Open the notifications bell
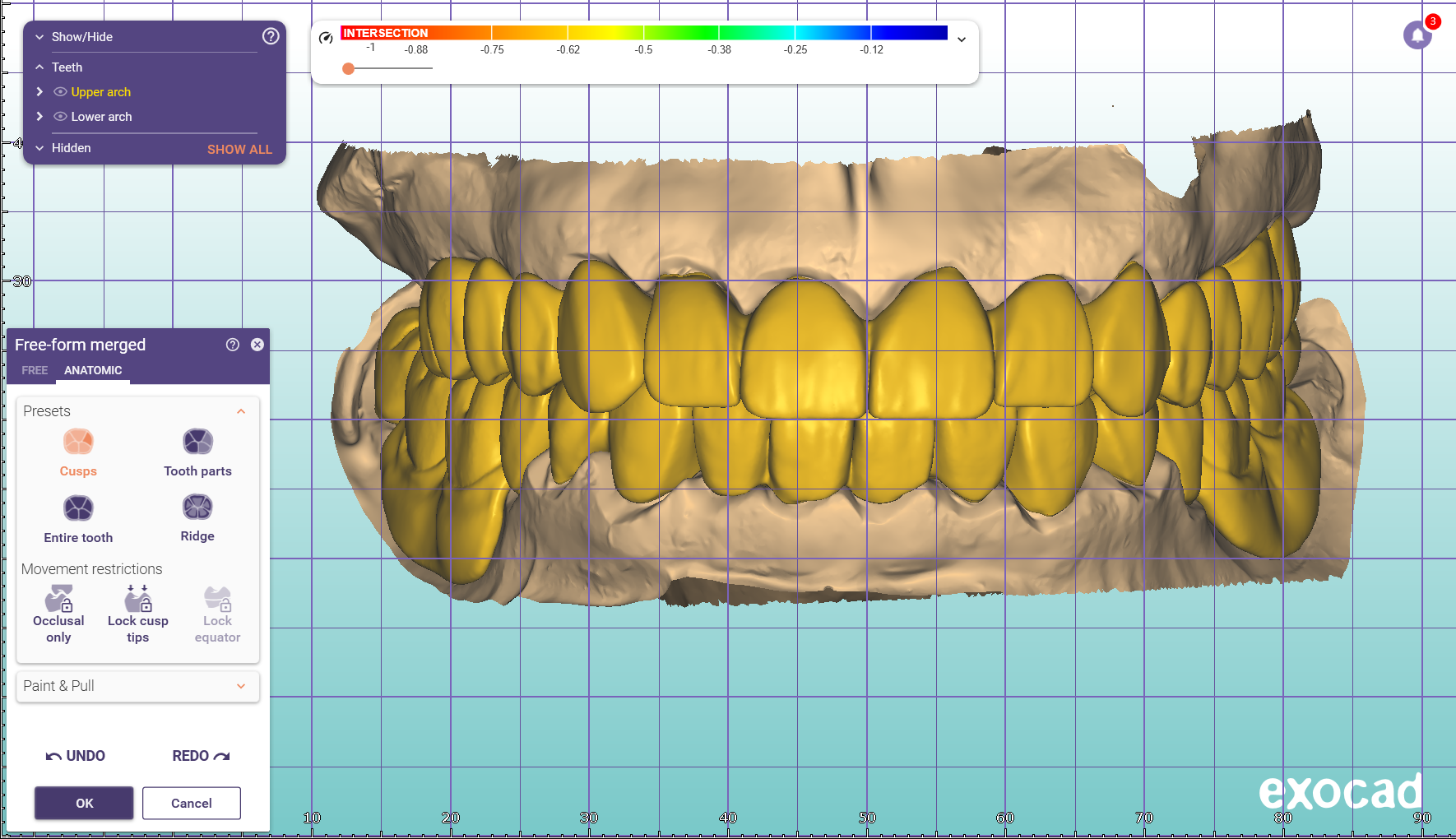This screenshot has height=839, width=1456. pyautogui.click(x=1417, y=35)
